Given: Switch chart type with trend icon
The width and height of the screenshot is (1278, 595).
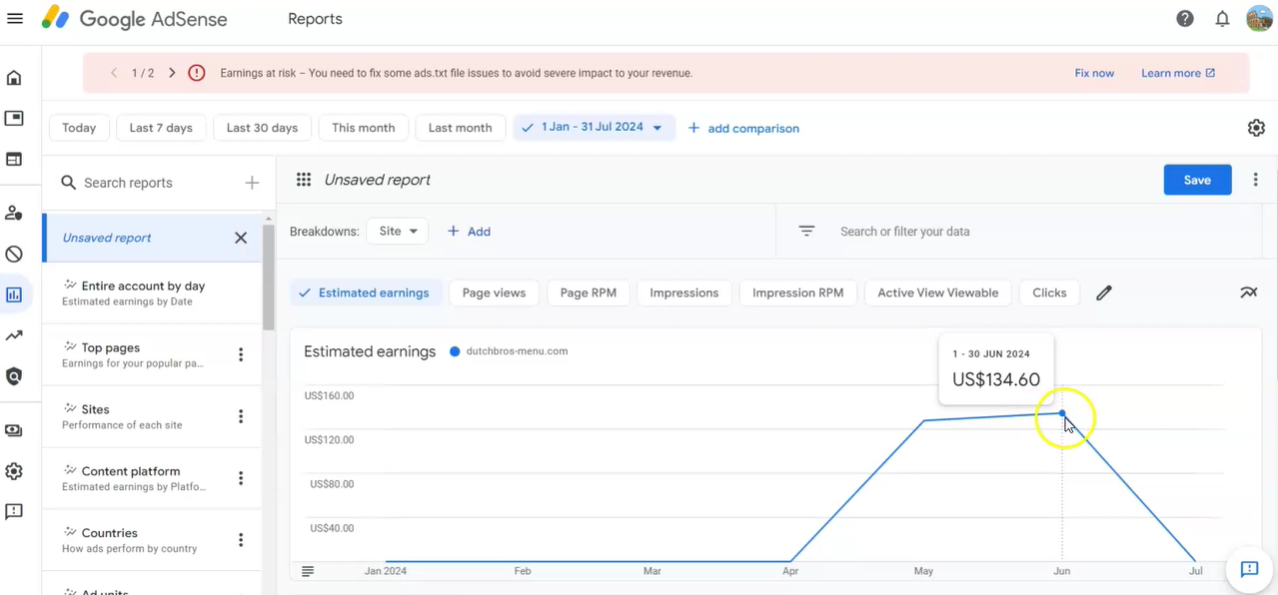Looking at the screenshot, I should tap(1249, 293).
